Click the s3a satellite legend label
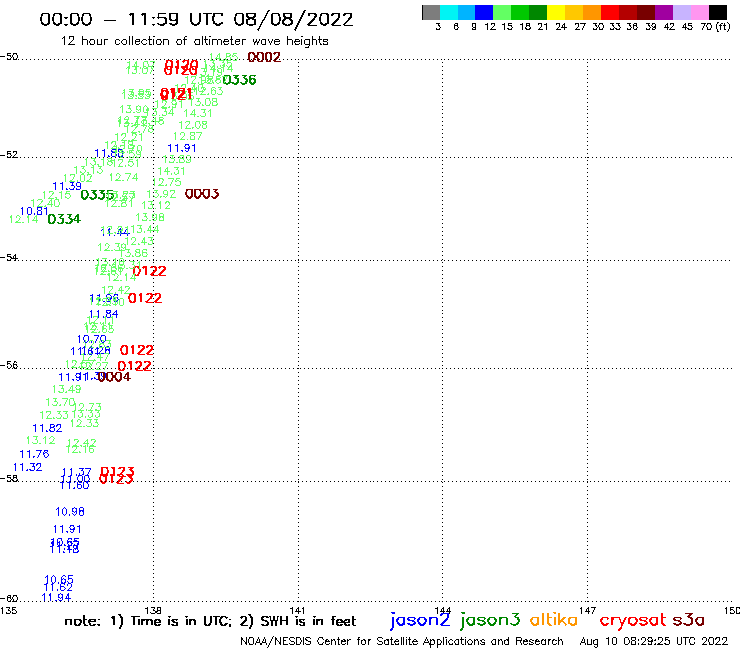Viewport: 740px width, 650px height. (688, 620)
